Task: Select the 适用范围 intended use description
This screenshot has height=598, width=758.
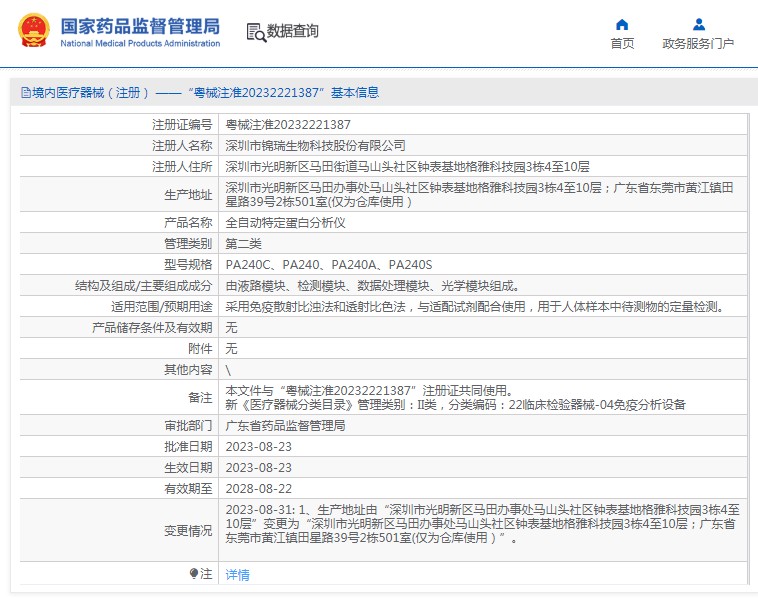Action: pyautogui.click(x=475, y=306)
